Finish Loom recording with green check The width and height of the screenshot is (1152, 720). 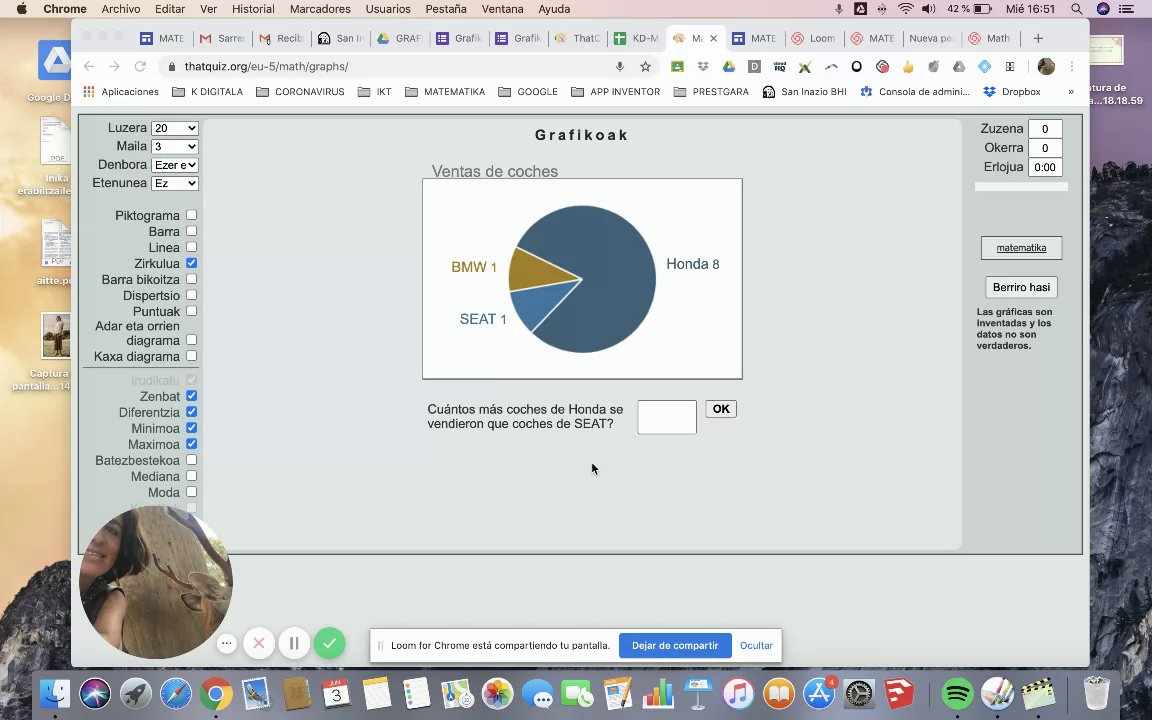coord(330,644)
